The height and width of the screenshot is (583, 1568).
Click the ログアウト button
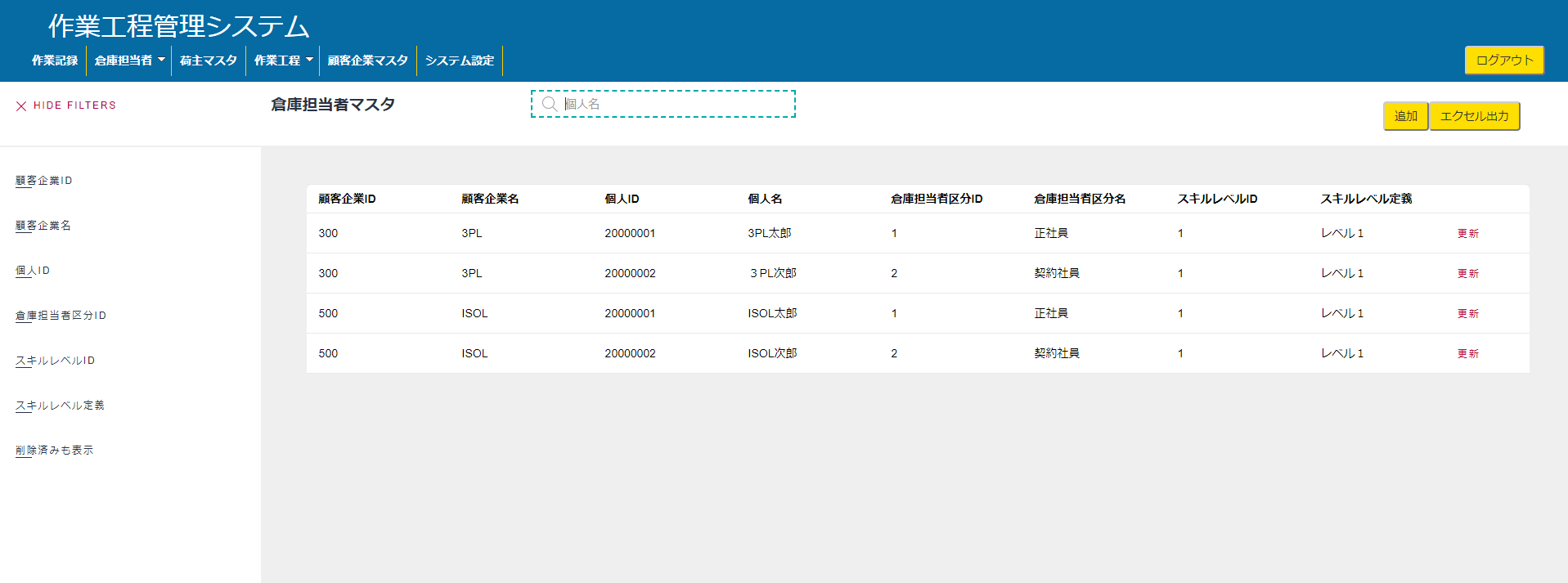click(x=1504, y=60)
